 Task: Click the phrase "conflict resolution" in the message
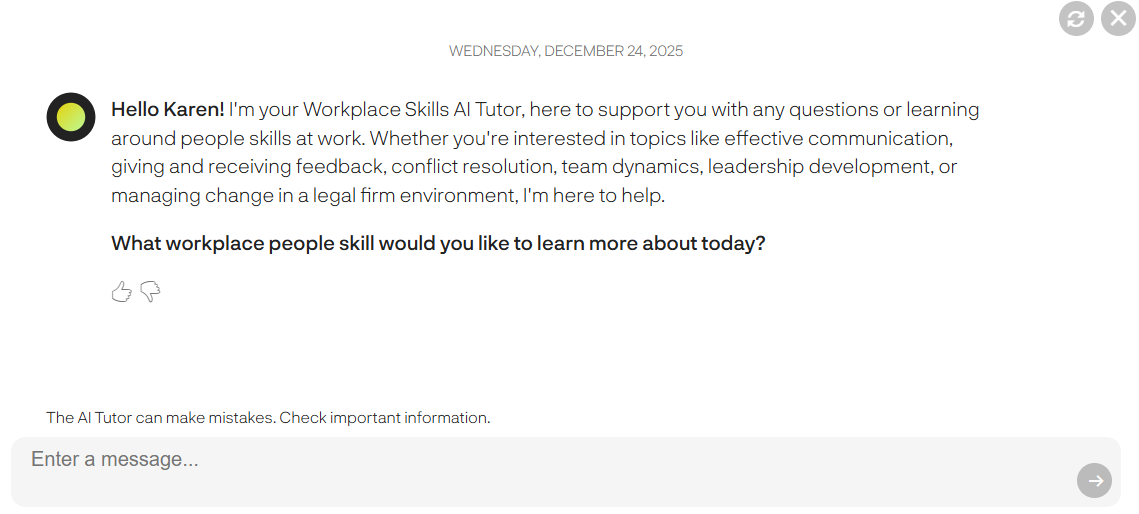[473, 167]
